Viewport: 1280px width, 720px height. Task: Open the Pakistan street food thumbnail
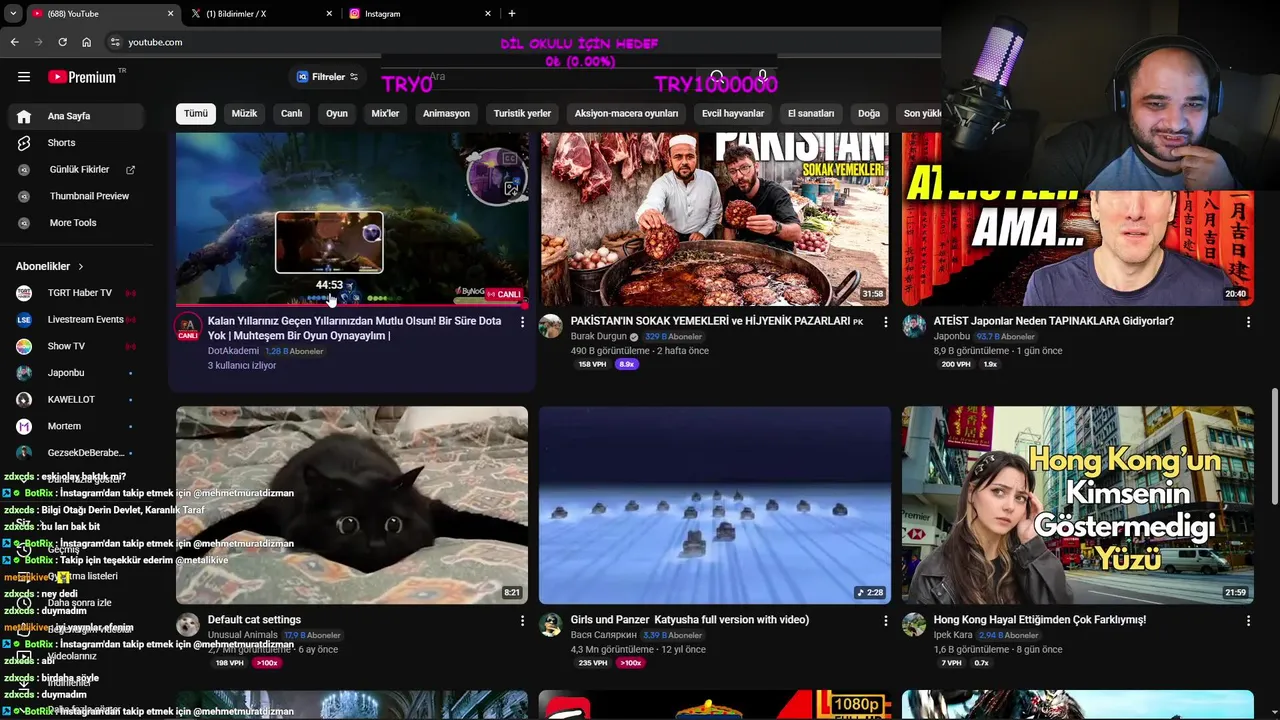tap(714, 219)
